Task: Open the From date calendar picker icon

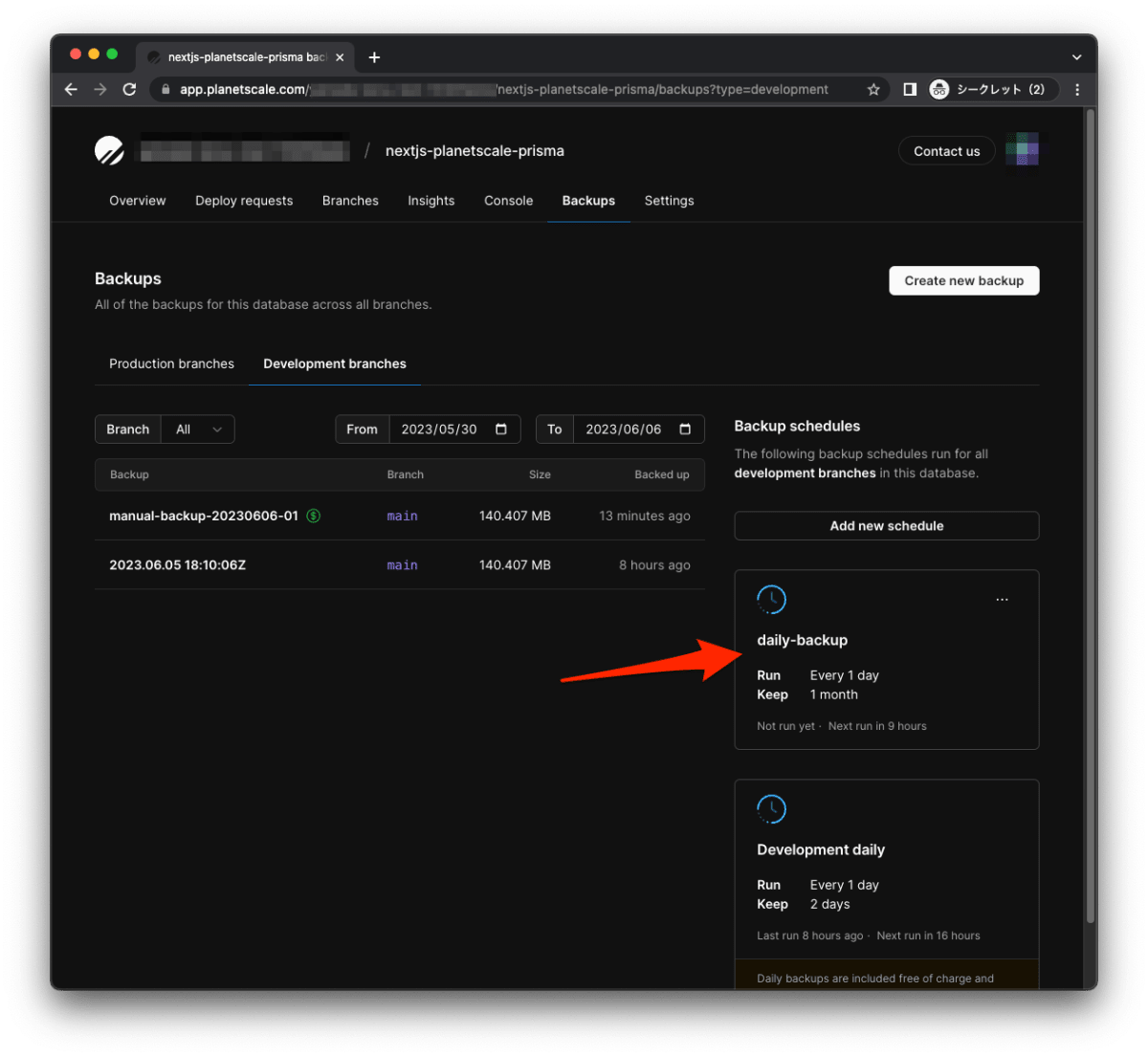Action: click(x=501, y=429)
